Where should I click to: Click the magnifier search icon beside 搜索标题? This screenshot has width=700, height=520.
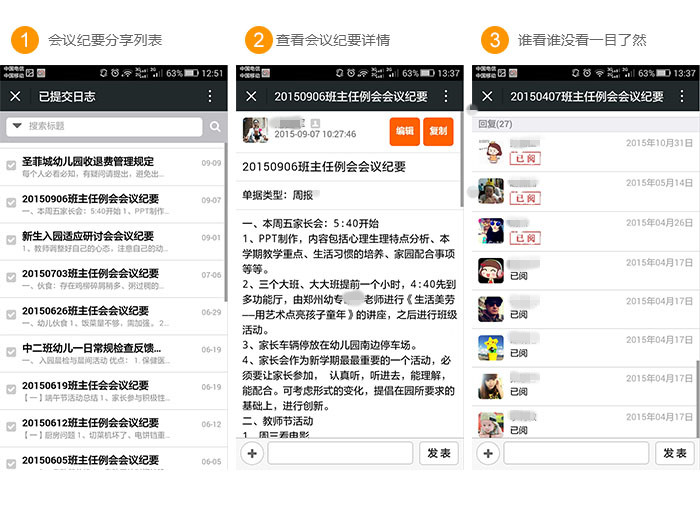tap(215, 127)
